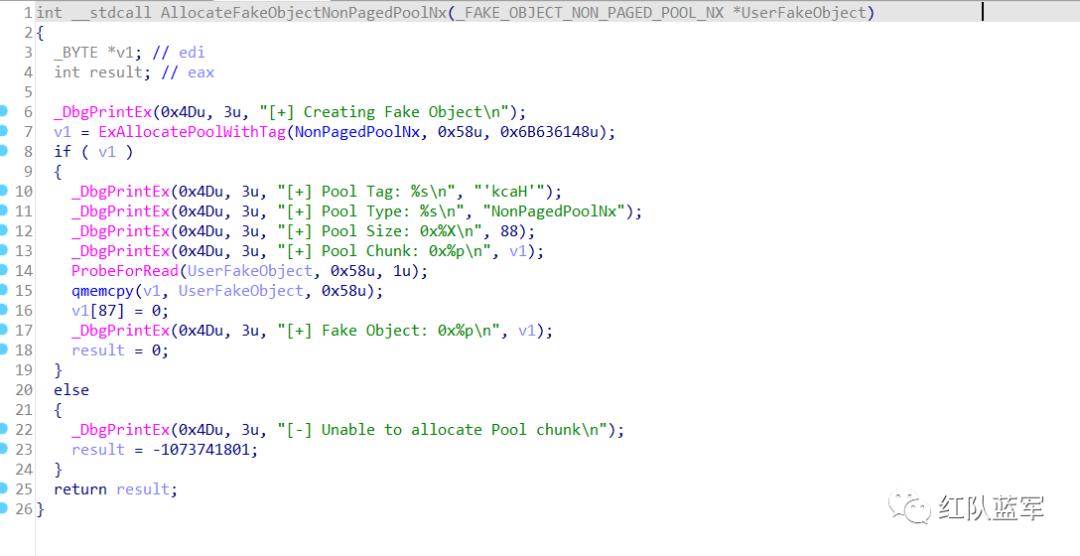Toggle breakpoint dot on line 16
Screen dimensions: 1080x556
tap(4, 310)
